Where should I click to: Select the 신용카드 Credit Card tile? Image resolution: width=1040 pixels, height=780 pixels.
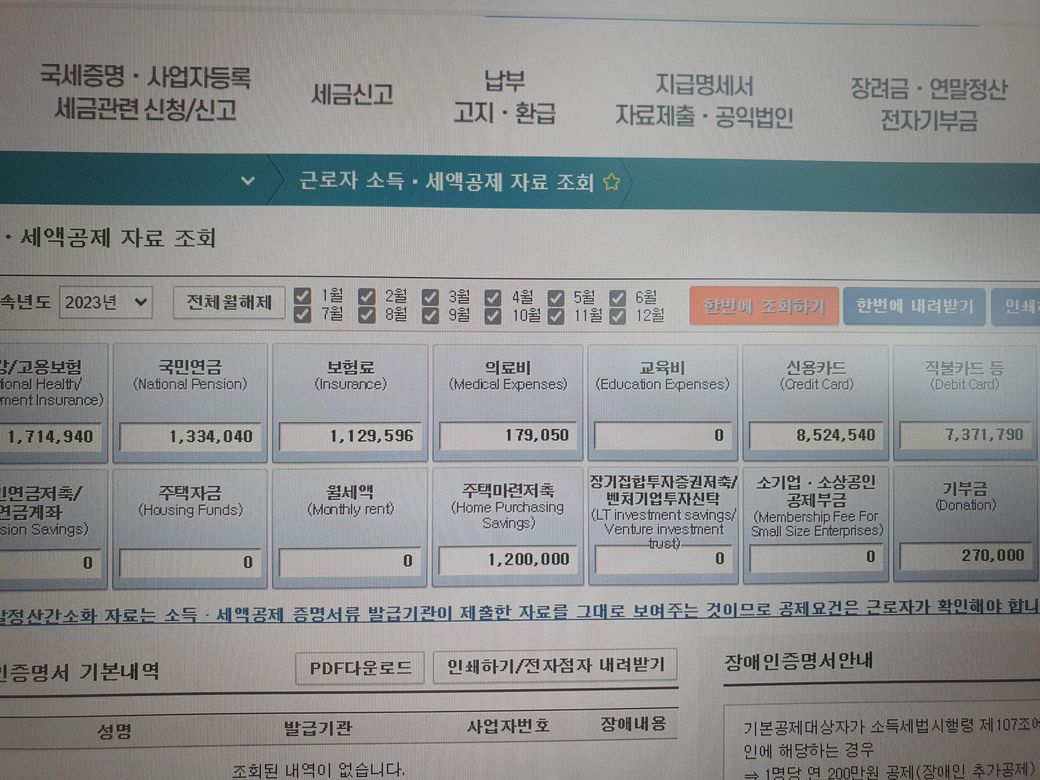coord(816,401)
